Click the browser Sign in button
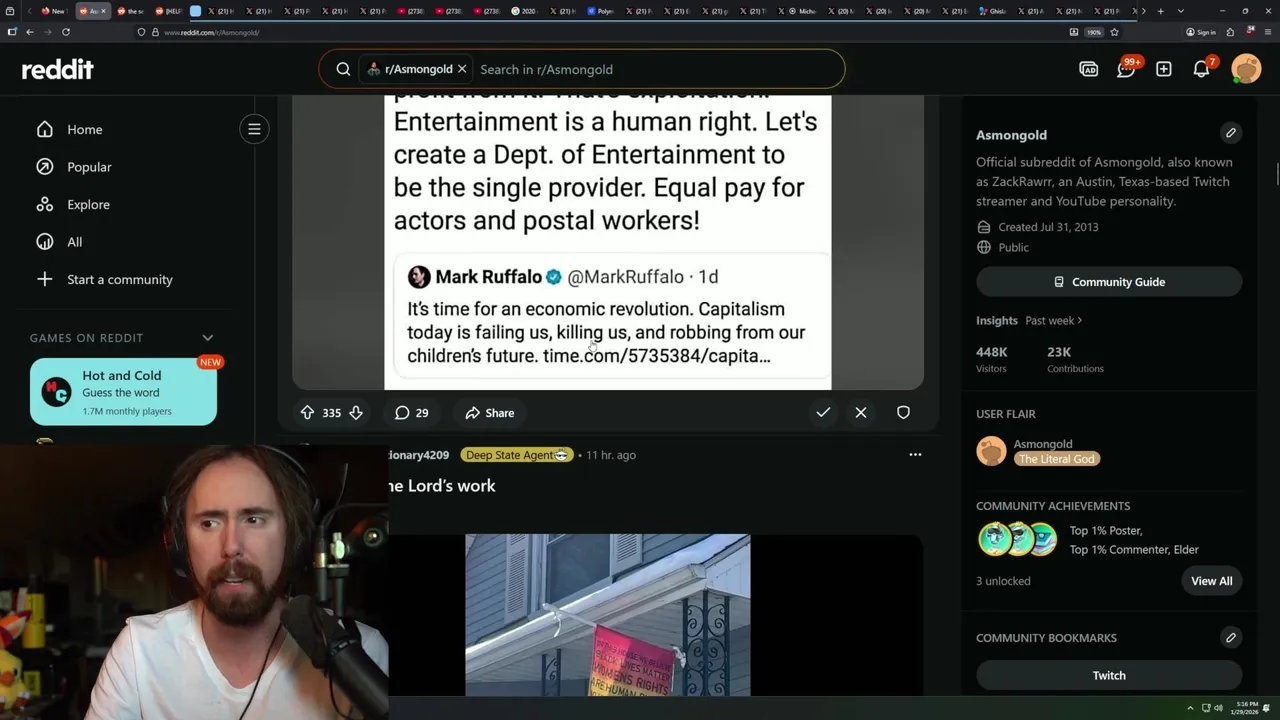The image size is (1280, 720). click(1201, 32)
